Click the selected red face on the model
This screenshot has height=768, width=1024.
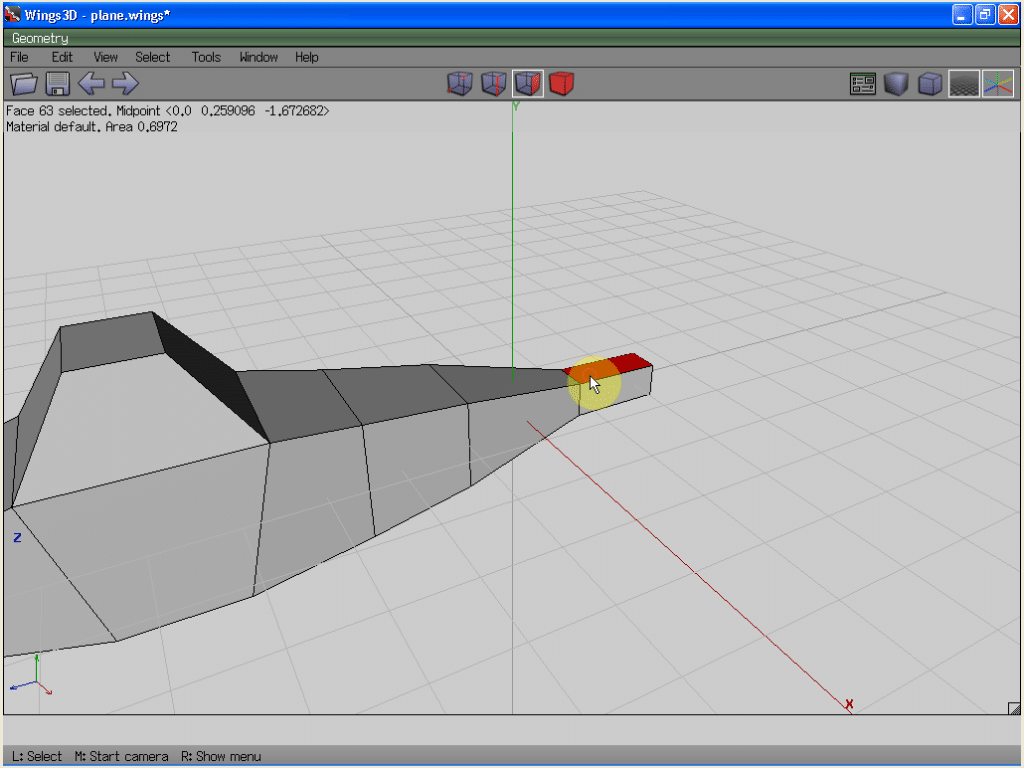point(630,361)
